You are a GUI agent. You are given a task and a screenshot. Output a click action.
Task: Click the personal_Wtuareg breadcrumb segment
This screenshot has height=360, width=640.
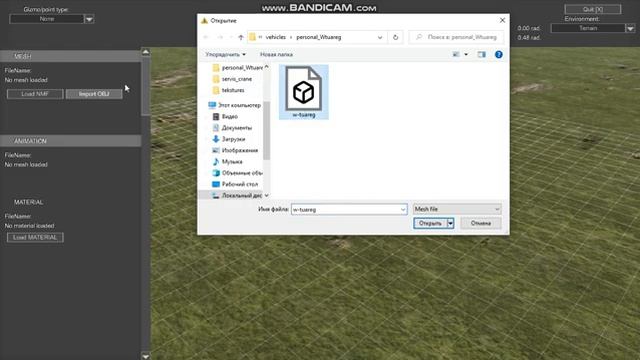pos(318,37)
